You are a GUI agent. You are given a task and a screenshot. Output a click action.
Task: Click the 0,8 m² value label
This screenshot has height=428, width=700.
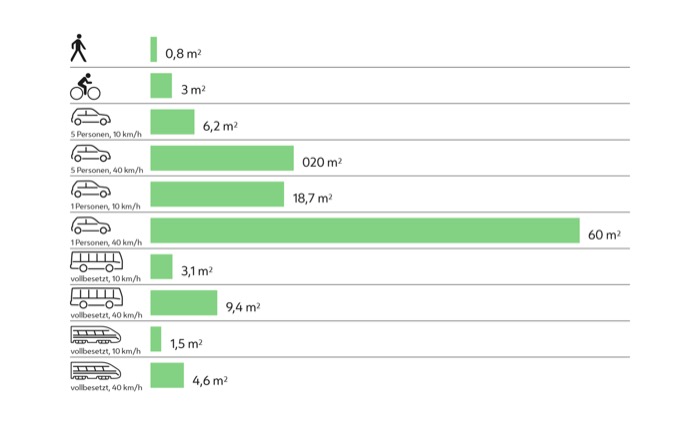(x=183, y=54)
